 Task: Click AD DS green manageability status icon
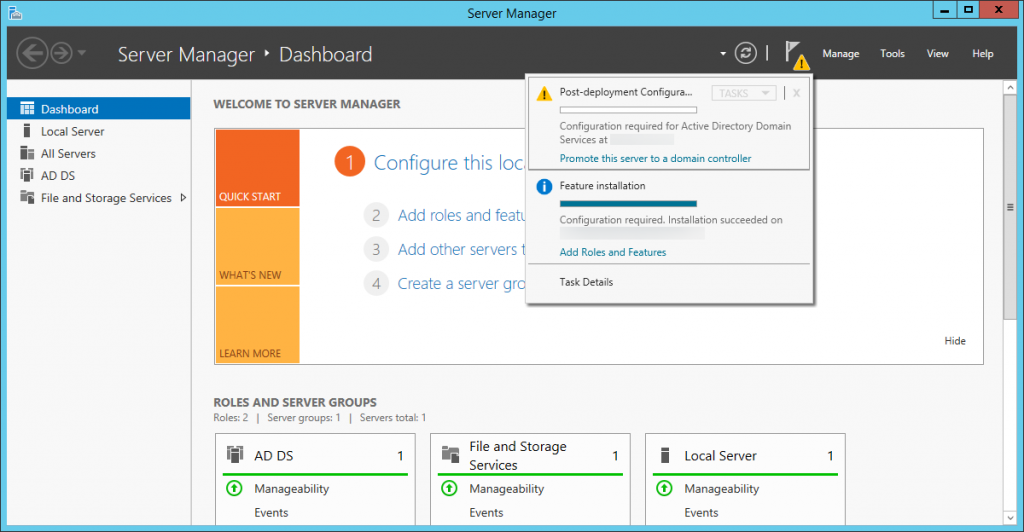pyautogui.click(x=234, y=488)
